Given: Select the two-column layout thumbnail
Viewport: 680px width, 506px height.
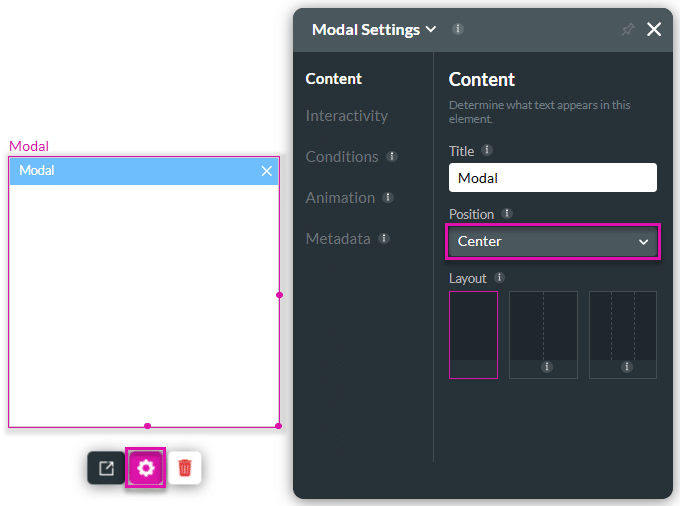Looking at the screenshot, I should pyautogui.click(x=543, y=335).
